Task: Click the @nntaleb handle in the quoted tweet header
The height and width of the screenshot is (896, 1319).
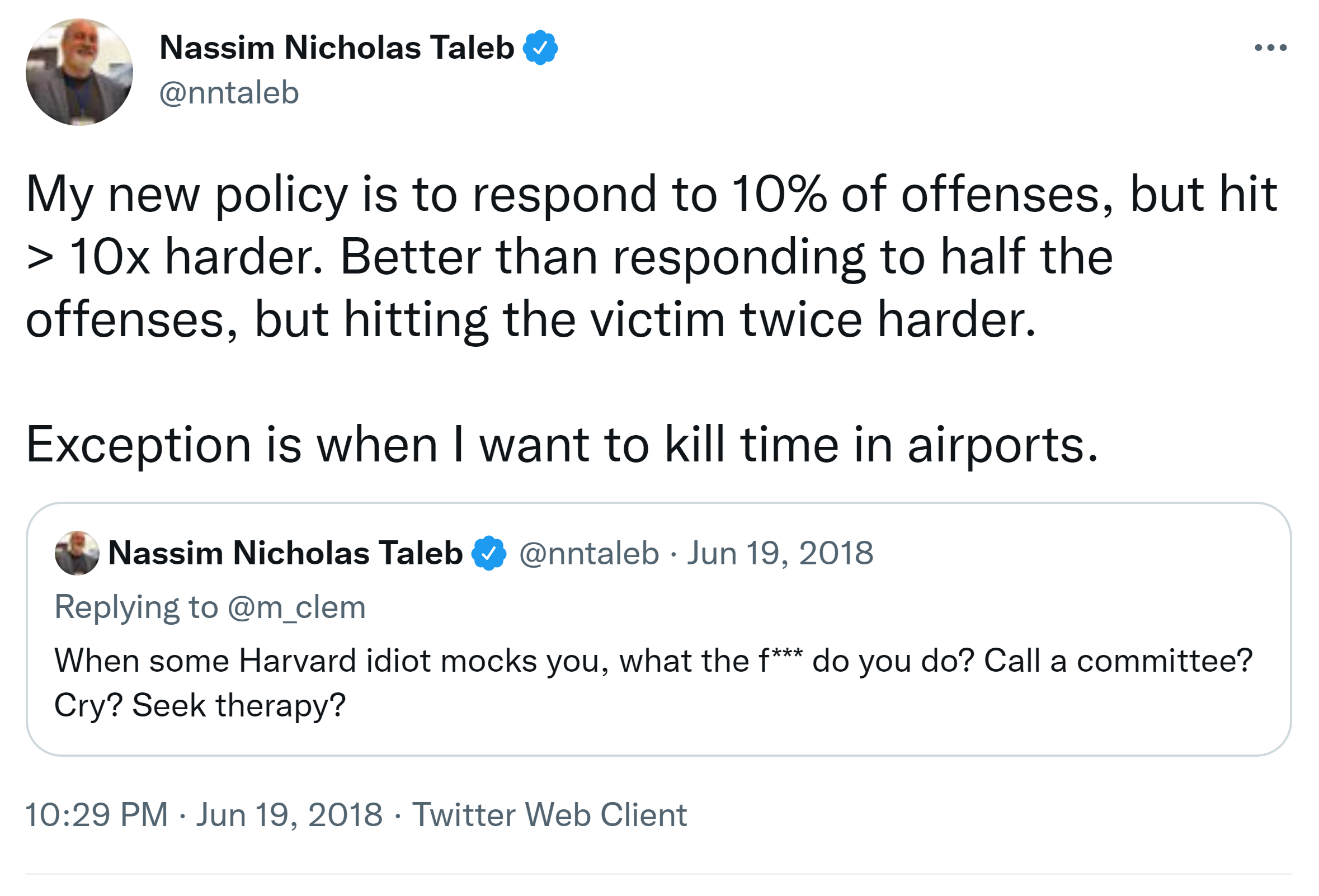Action: 588,553
